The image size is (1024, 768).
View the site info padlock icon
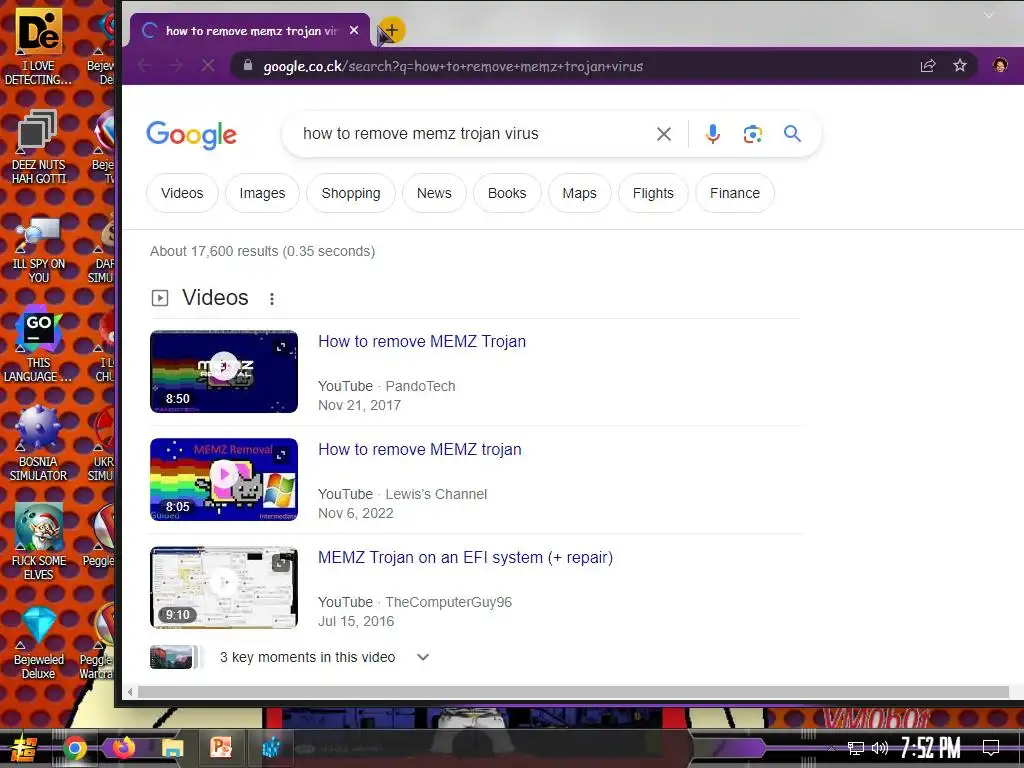(248, 65)
